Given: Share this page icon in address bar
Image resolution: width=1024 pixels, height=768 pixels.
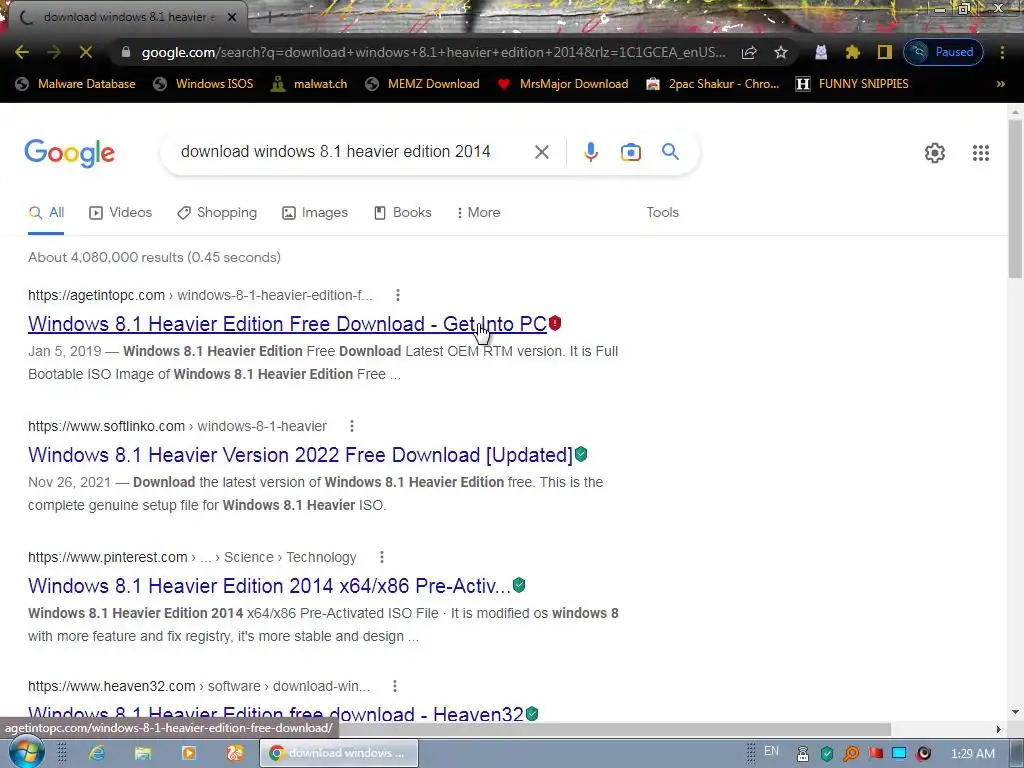Looking at the screenshot, I should [749, 52].
